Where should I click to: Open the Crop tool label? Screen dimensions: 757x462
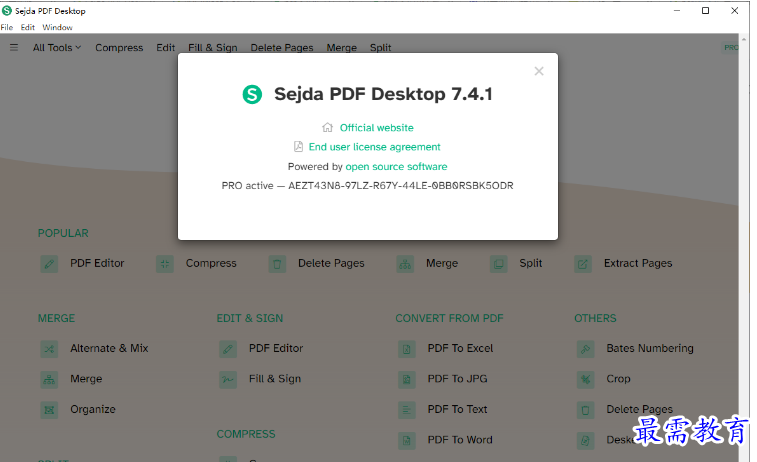click(618, 379)
